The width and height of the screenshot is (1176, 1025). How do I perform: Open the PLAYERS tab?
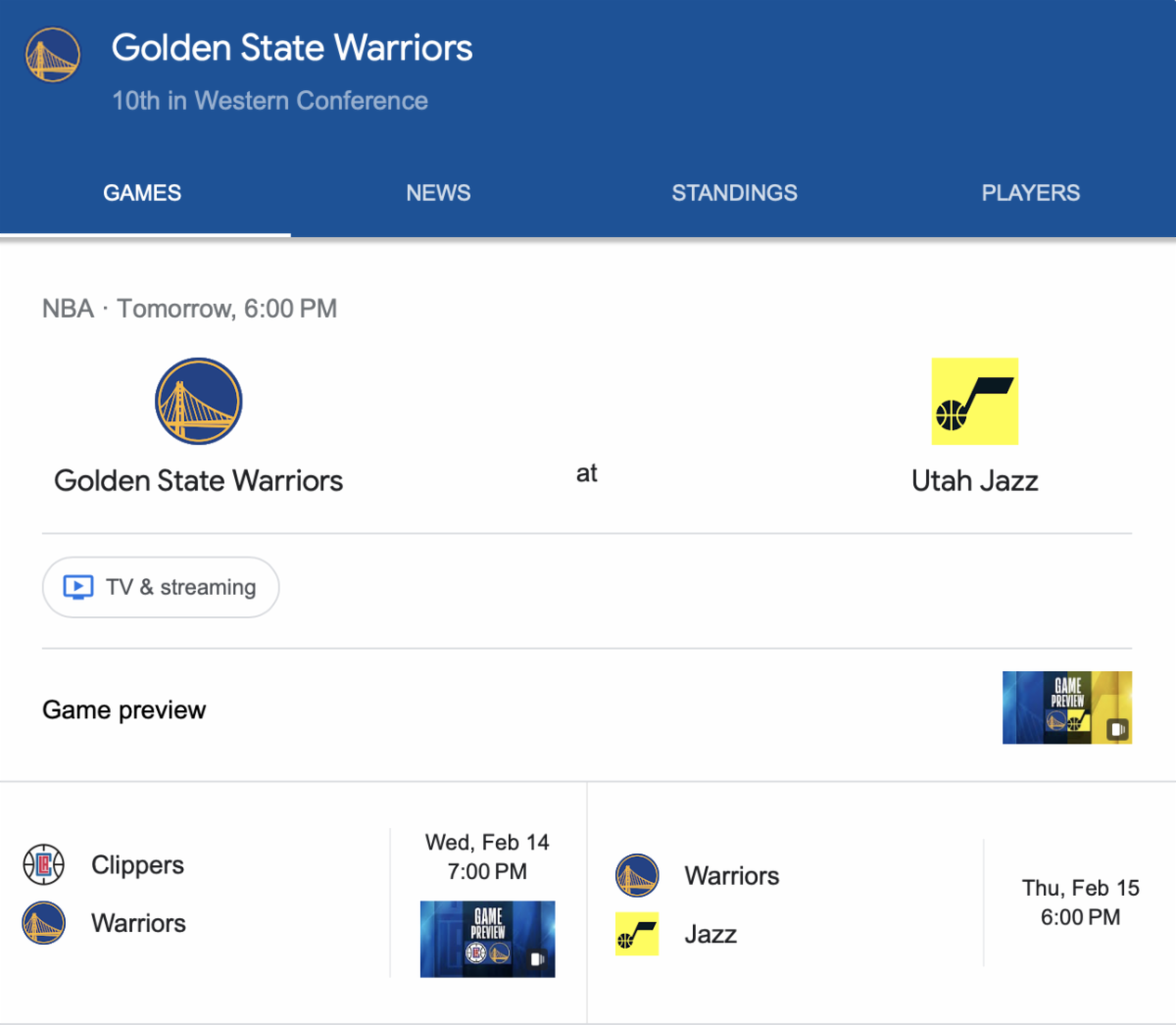click(x=1030, y=193)
